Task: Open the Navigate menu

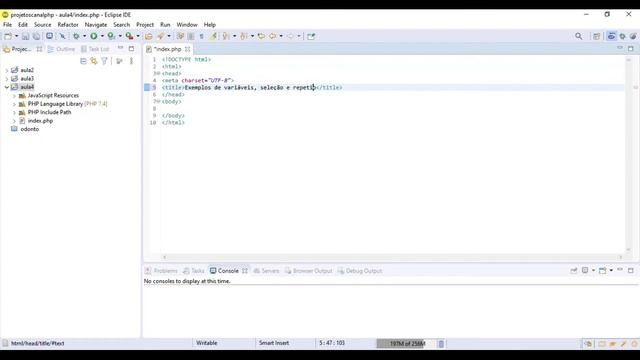Action: tap(96, 25)
